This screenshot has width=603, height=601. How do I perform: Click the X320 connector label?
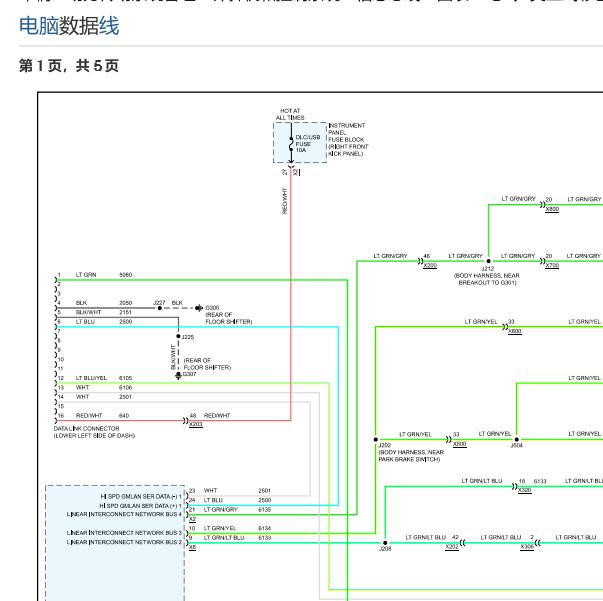pos(525,490)
